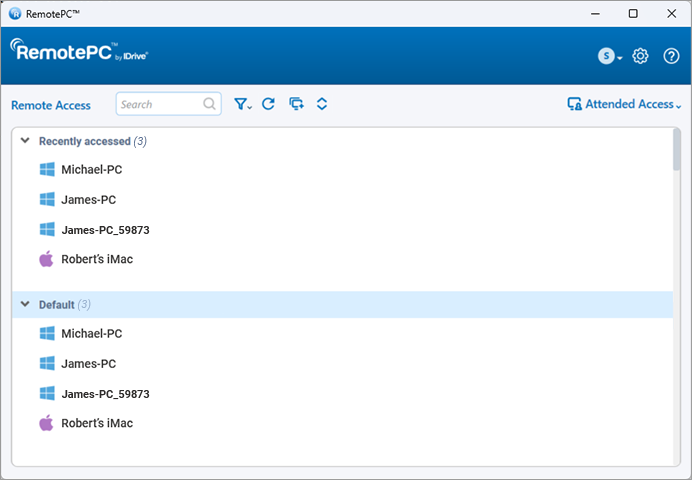Select Michael-PC under Recently accessed

(91, 170)
